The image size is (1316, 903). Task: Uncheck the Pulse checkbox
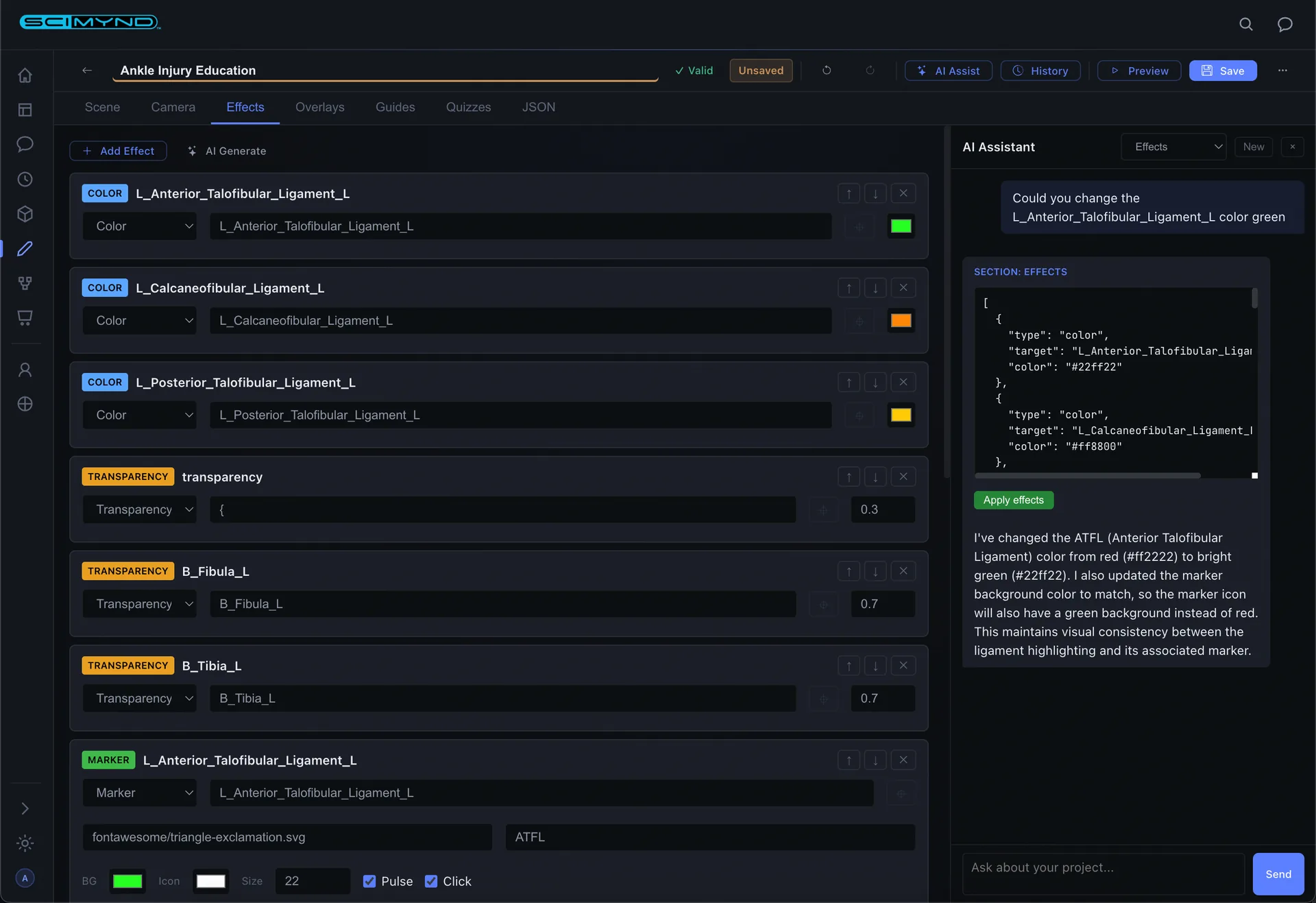(x=369, y=881)
